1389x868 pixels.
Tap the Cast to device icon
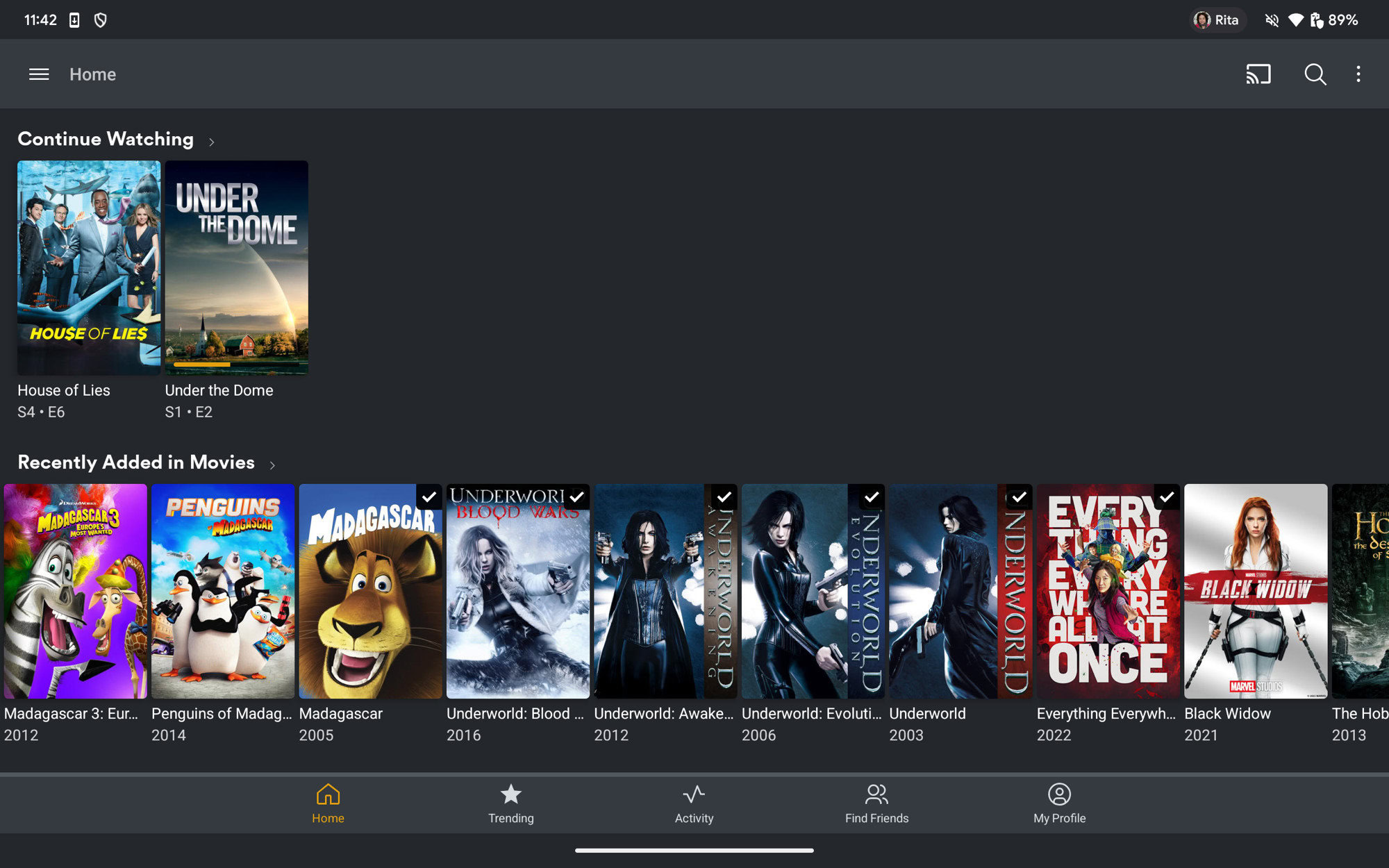[x=1258, y=74]
